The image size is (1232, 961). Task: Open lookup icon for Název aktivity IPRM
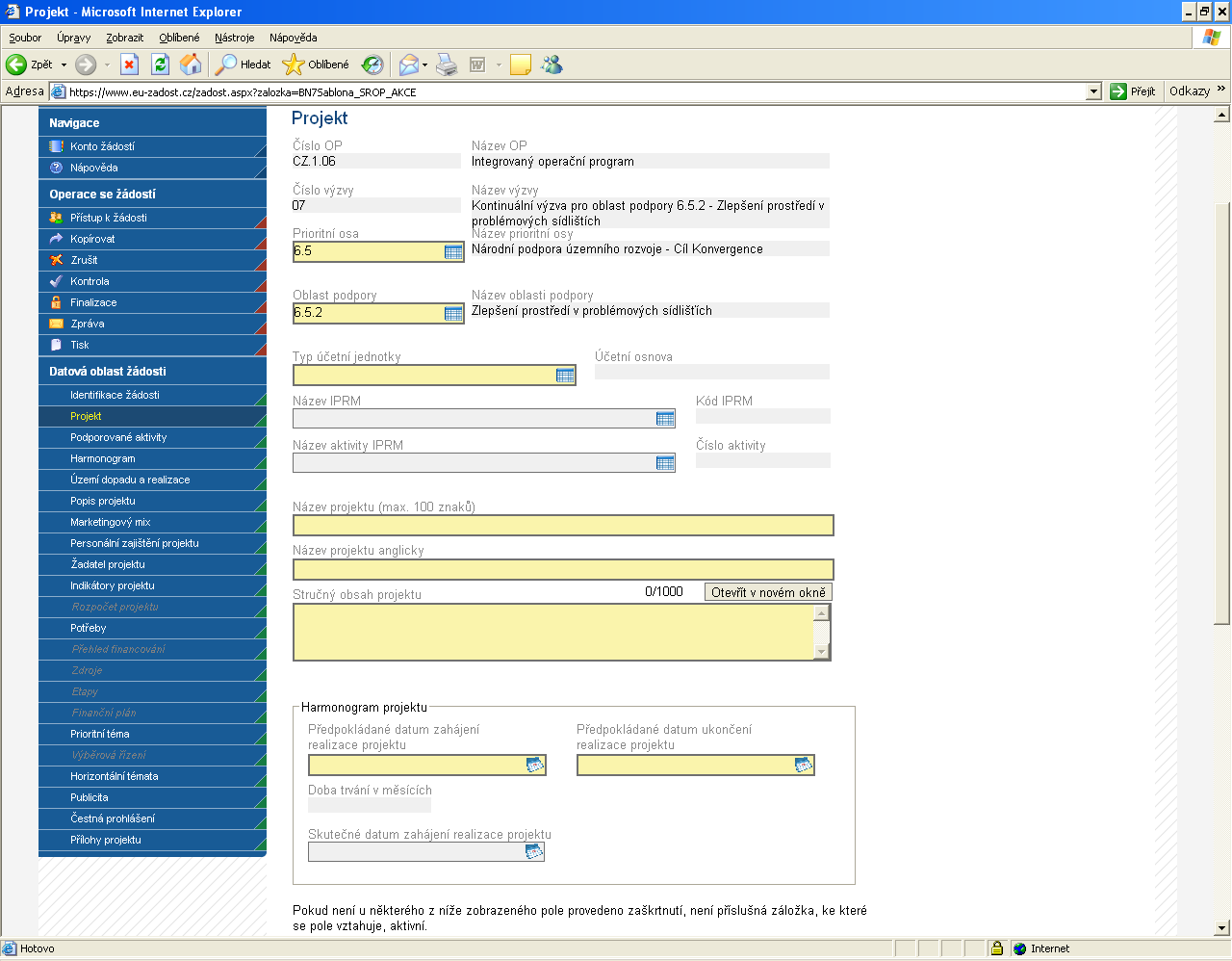point(665,462)
